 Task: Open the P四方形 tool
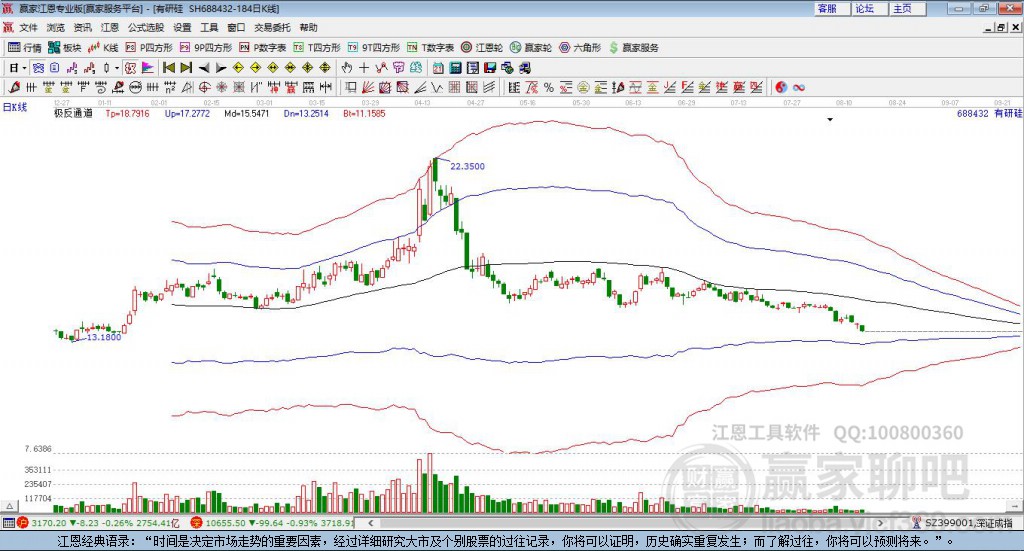149,48
